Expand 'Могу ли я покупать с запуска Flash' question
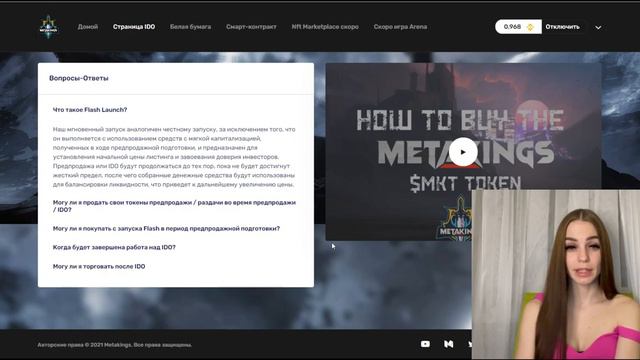The height and width of the screenshot is (360, 640). point(166,229)
